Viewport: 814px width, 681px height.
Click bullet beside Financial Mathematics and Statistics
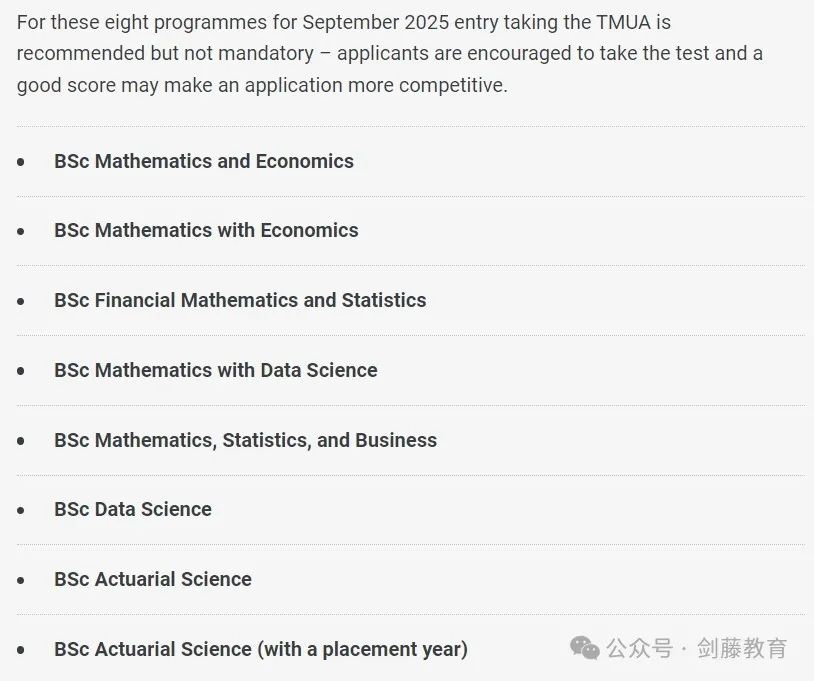21,301
